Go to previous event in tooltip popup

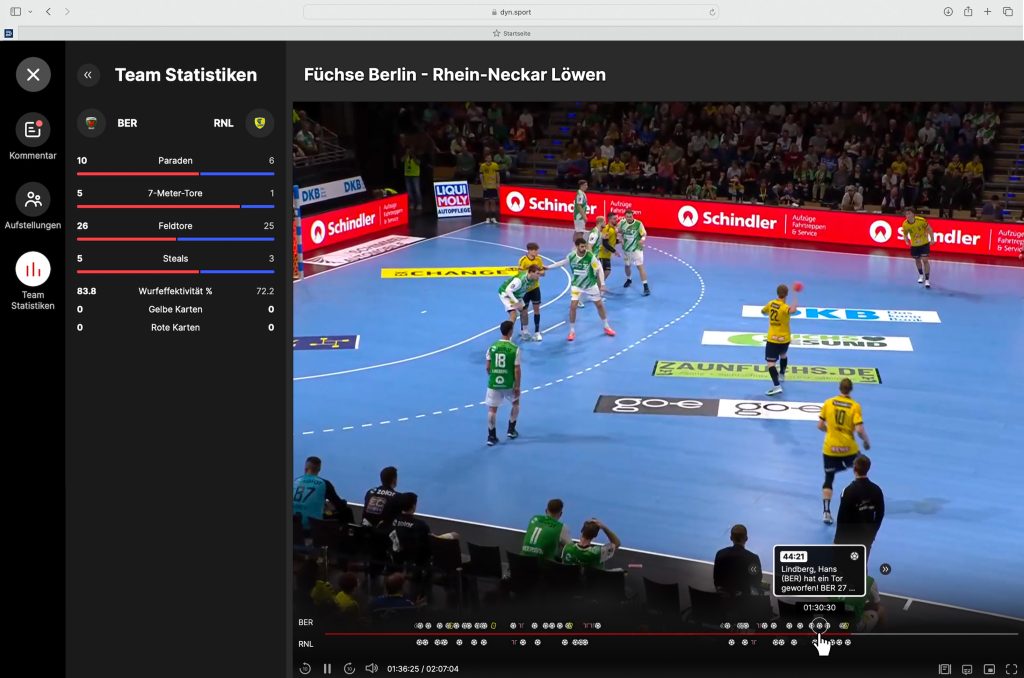pyautogui.click(x=754, y=569)
